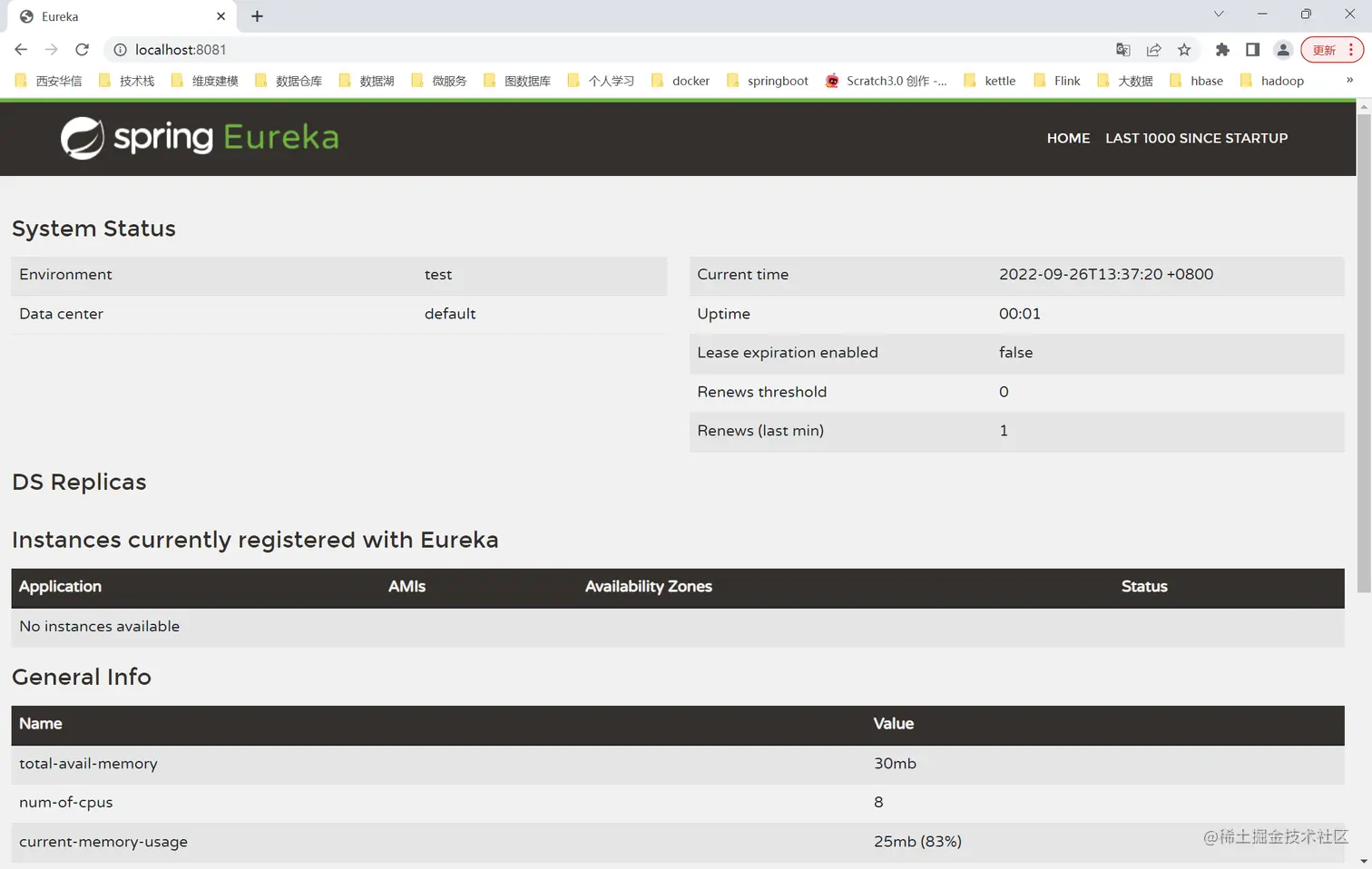The image size is (1372, 869).
Task: Open the 微服务 bookmark folder
Action: tap(439, 81)
